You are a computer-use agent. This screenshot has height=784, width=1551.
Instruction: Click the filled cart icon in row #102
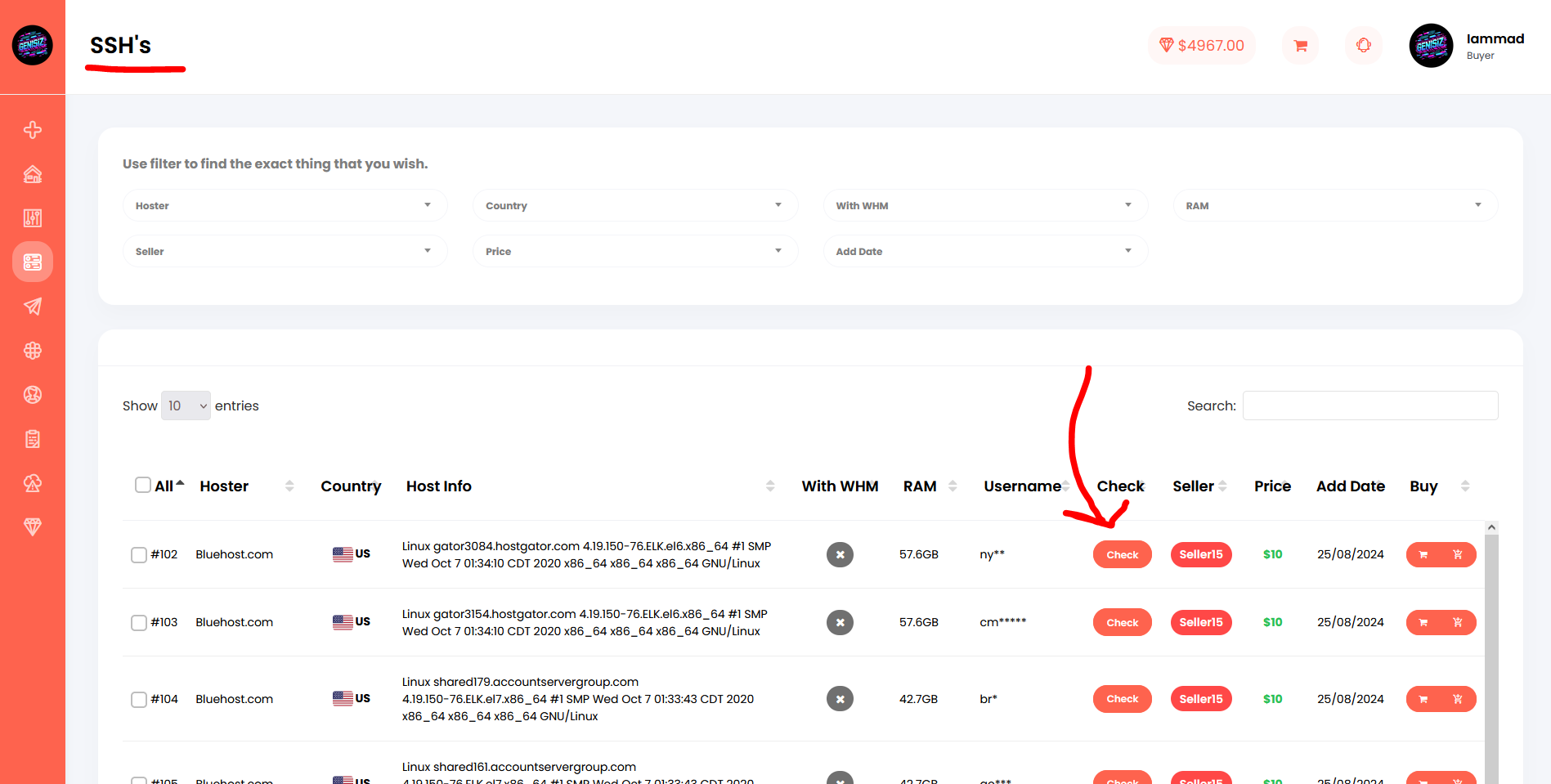click(1423, 555)
